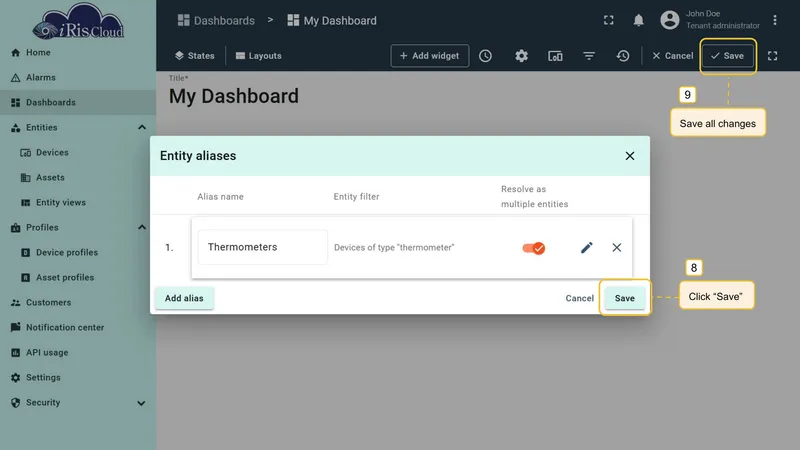The image size is (800, 450).
Task: Open the filters icon in toolbar
Action: click(589, 56)
